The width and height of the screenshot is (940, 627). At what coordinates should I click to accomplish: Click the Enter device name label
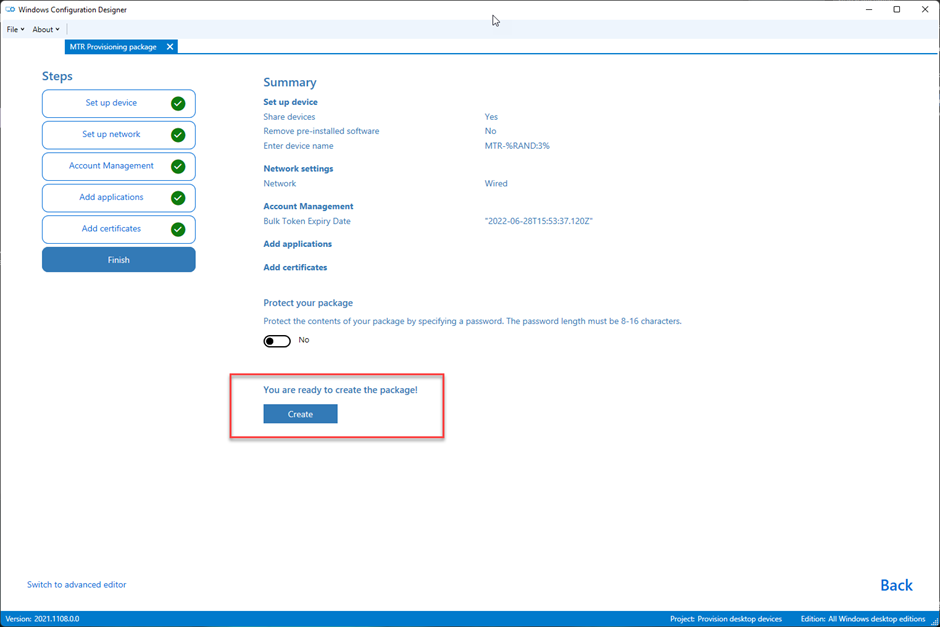(x=298, y=146)
